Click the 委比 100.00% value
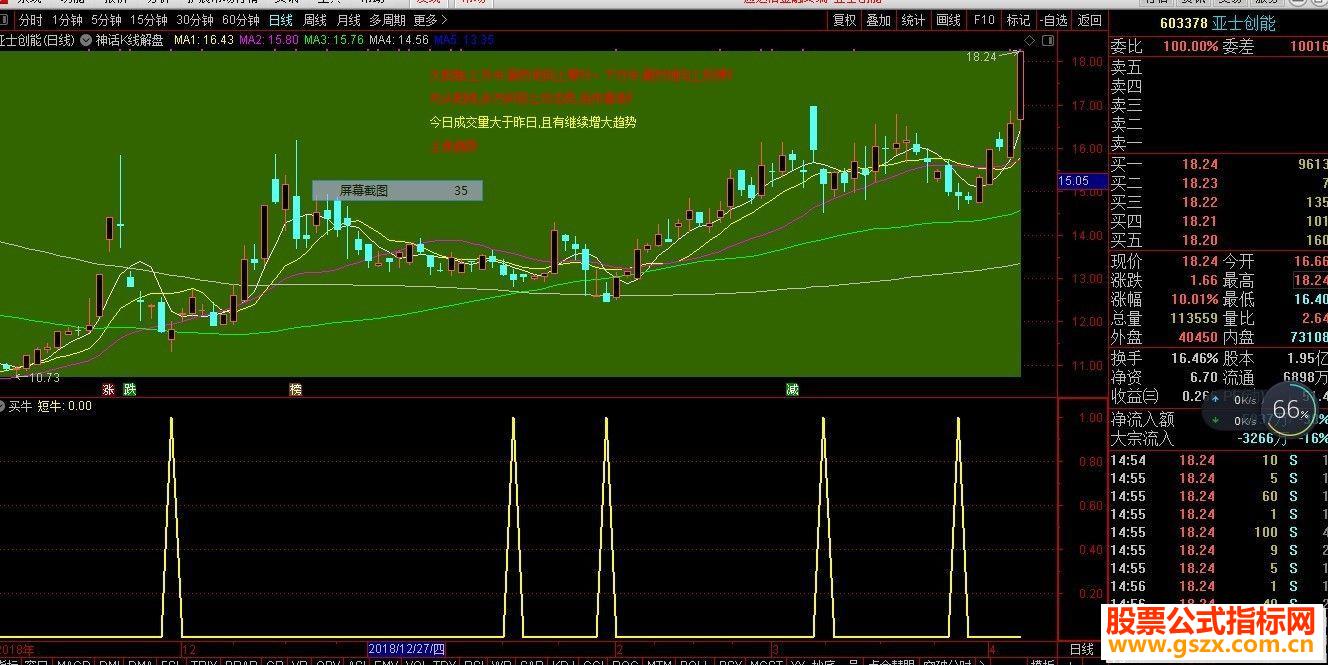Image resolution: width=1328 pixels, height=665 pixels. (1189, 46)
